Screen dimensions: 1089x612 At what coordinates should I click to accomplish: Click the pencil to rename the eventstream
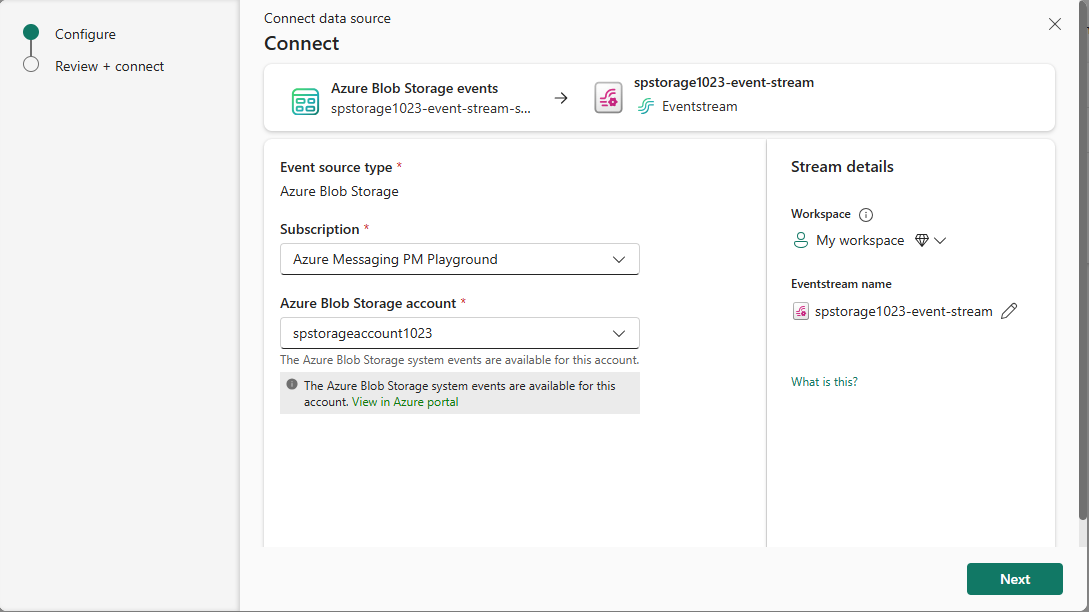point(1009,311)
